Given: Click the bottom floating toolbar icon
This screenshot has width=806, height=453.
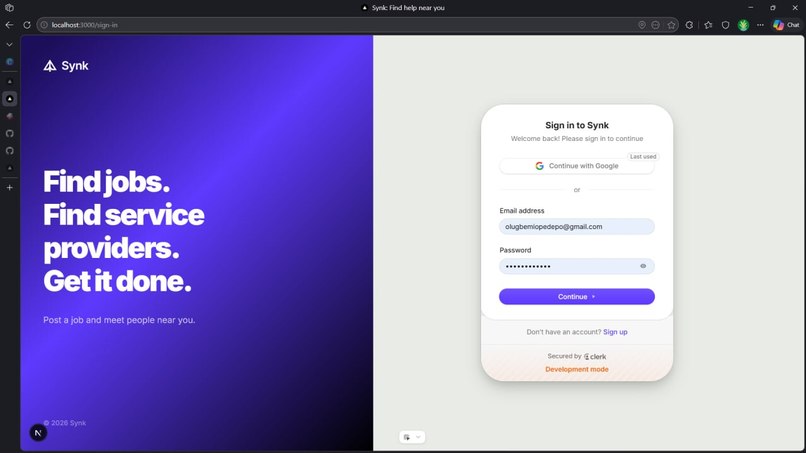Looking at the screenshot, I should coord(407,438).
